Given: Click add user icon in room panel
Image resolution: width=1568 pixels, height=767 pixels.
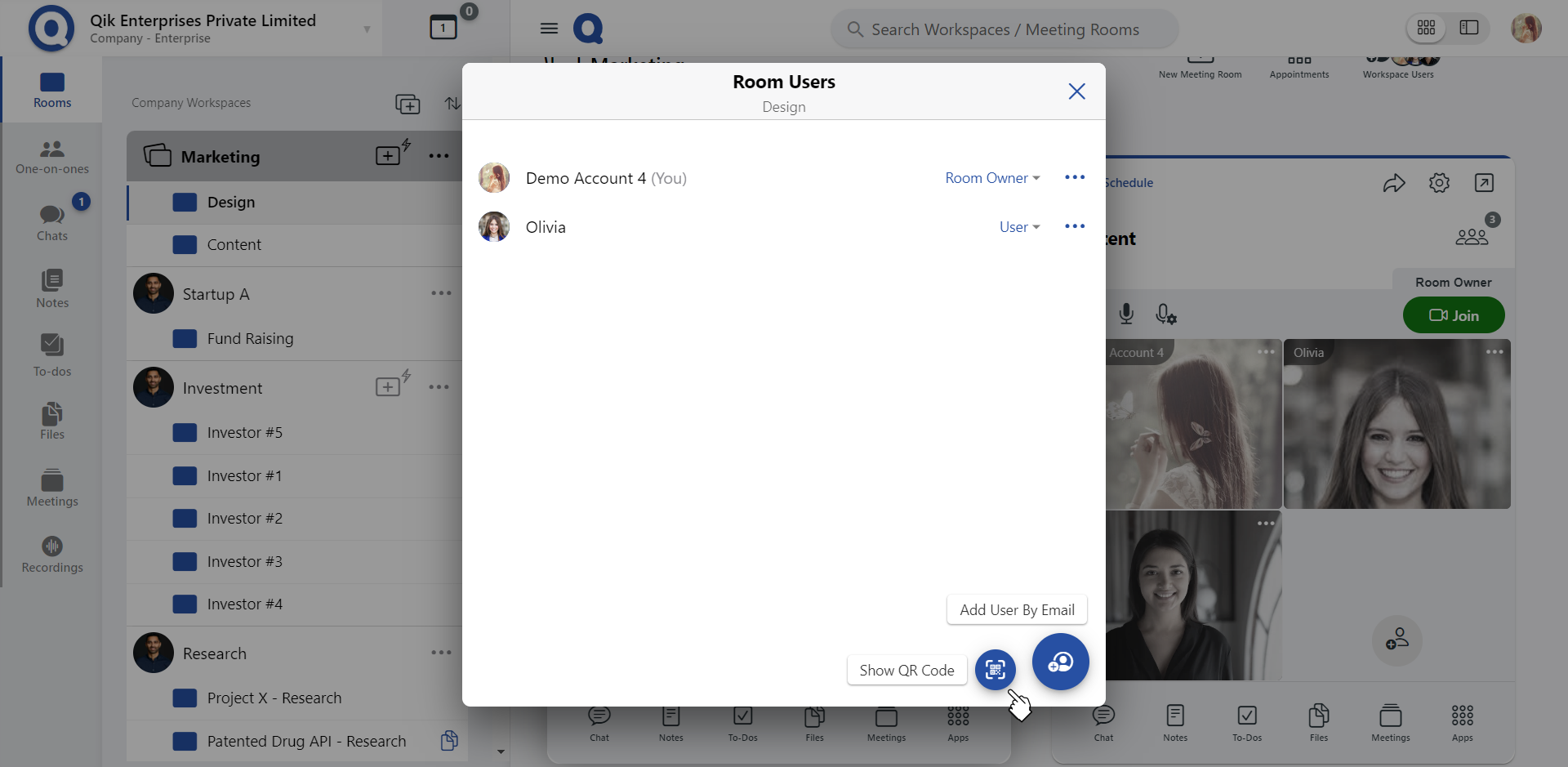Looking at the screenshot, I should click(1396, 640).
